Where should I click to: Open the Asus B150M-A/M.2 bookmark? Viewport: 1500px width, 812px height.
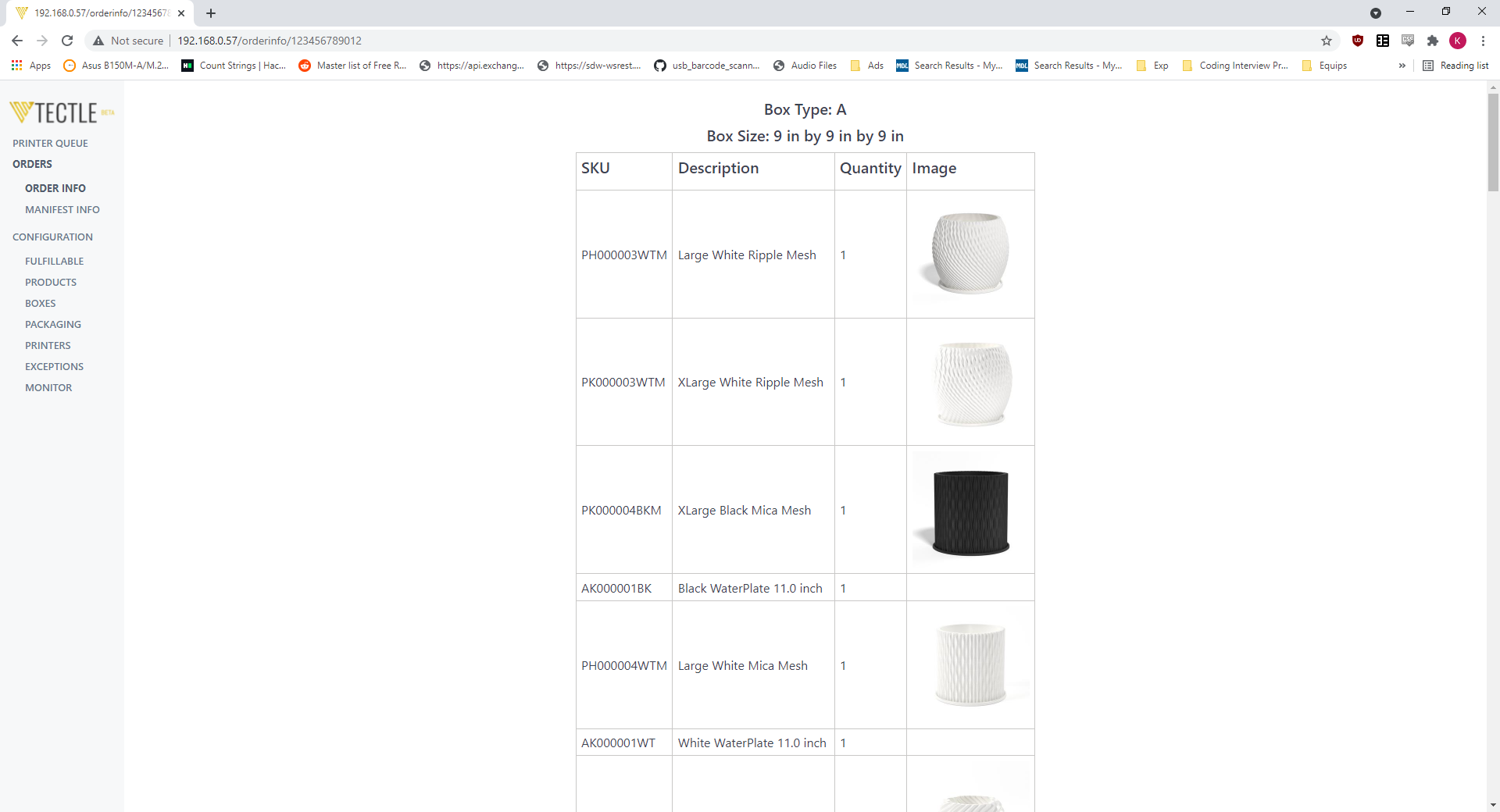click(116, 66)
